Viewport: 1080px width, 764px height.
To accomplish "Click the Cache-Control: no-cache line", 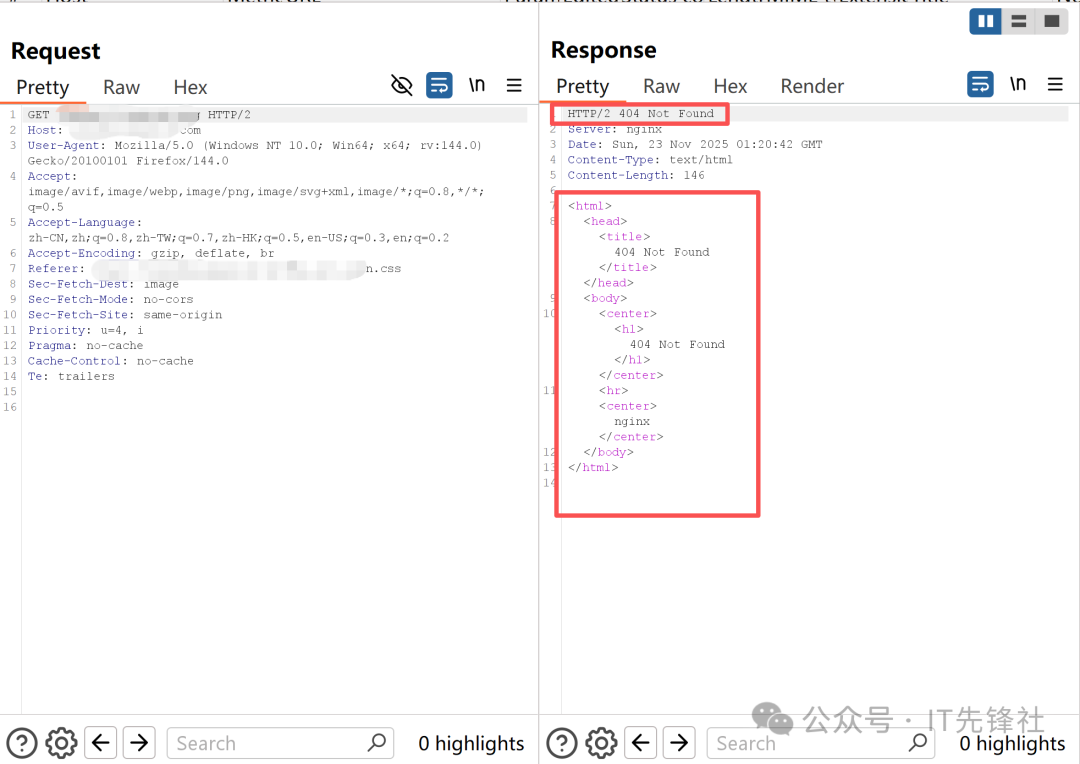I will (x=110, y=361).
